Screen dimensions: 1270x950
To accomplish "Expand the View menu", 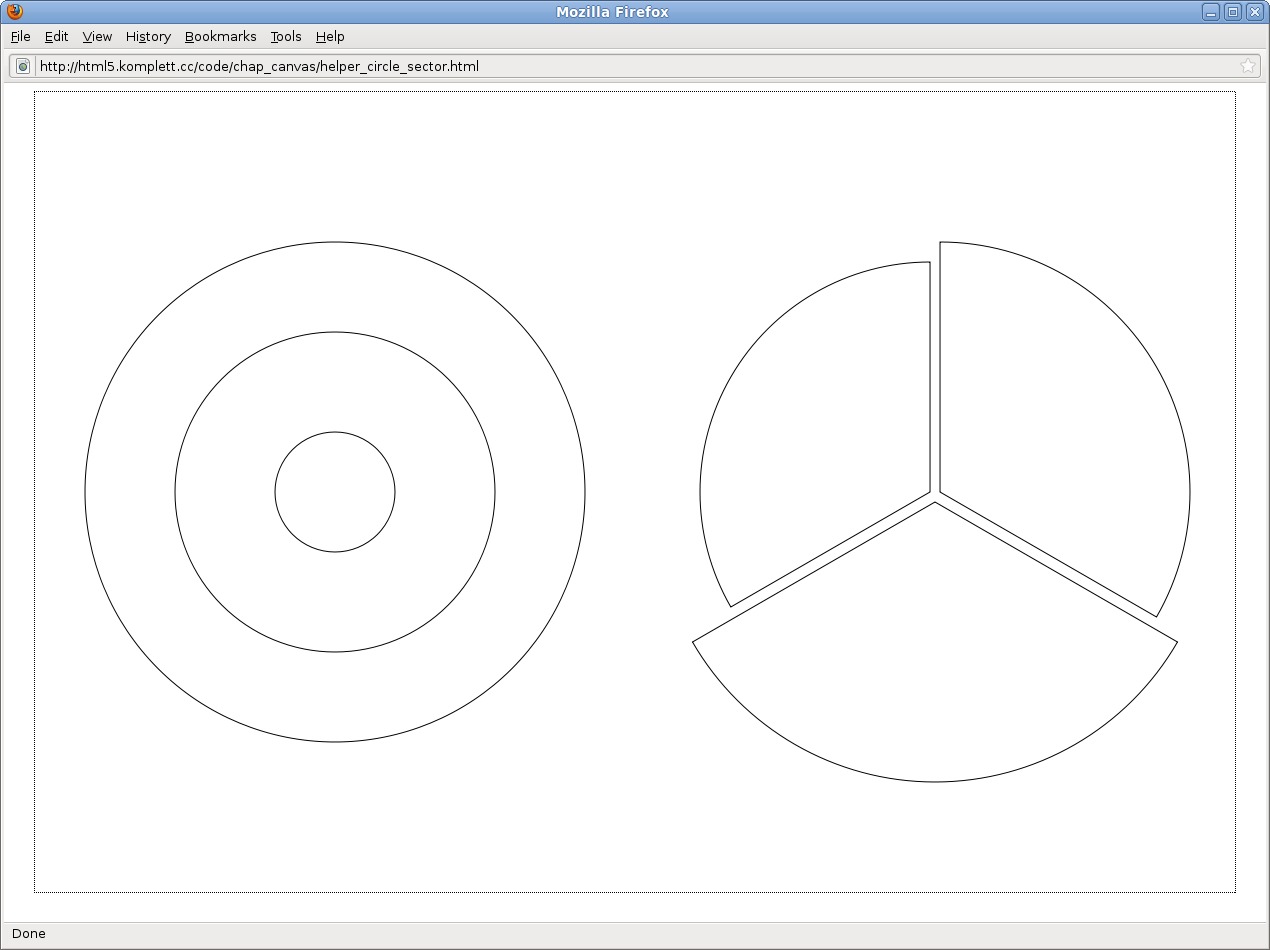I will coord(97,36).
